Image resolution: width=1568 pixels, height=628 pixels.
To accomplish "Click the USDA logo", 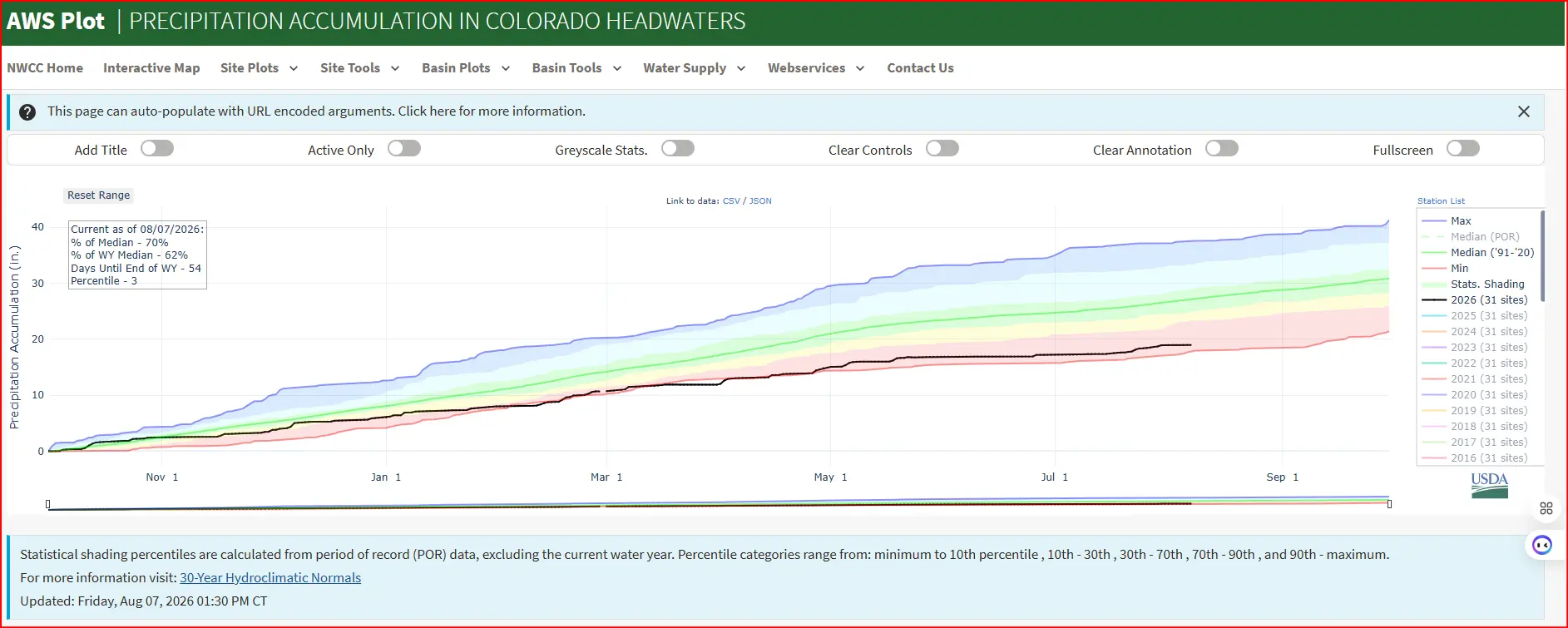I will point(1489,486).
